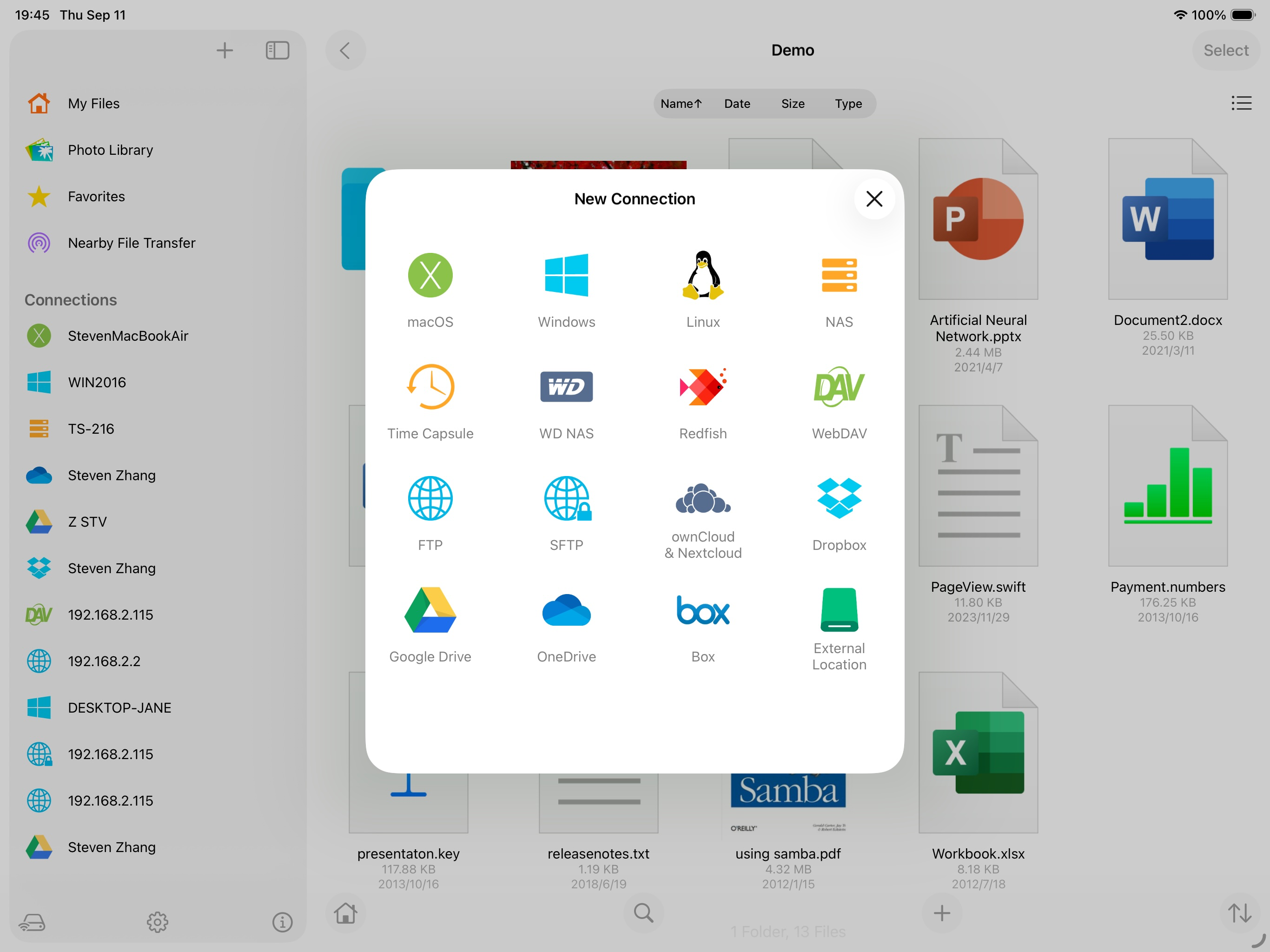
Task: Choose macOS in New Connection dialog
Action: click(x=430, y=276)
